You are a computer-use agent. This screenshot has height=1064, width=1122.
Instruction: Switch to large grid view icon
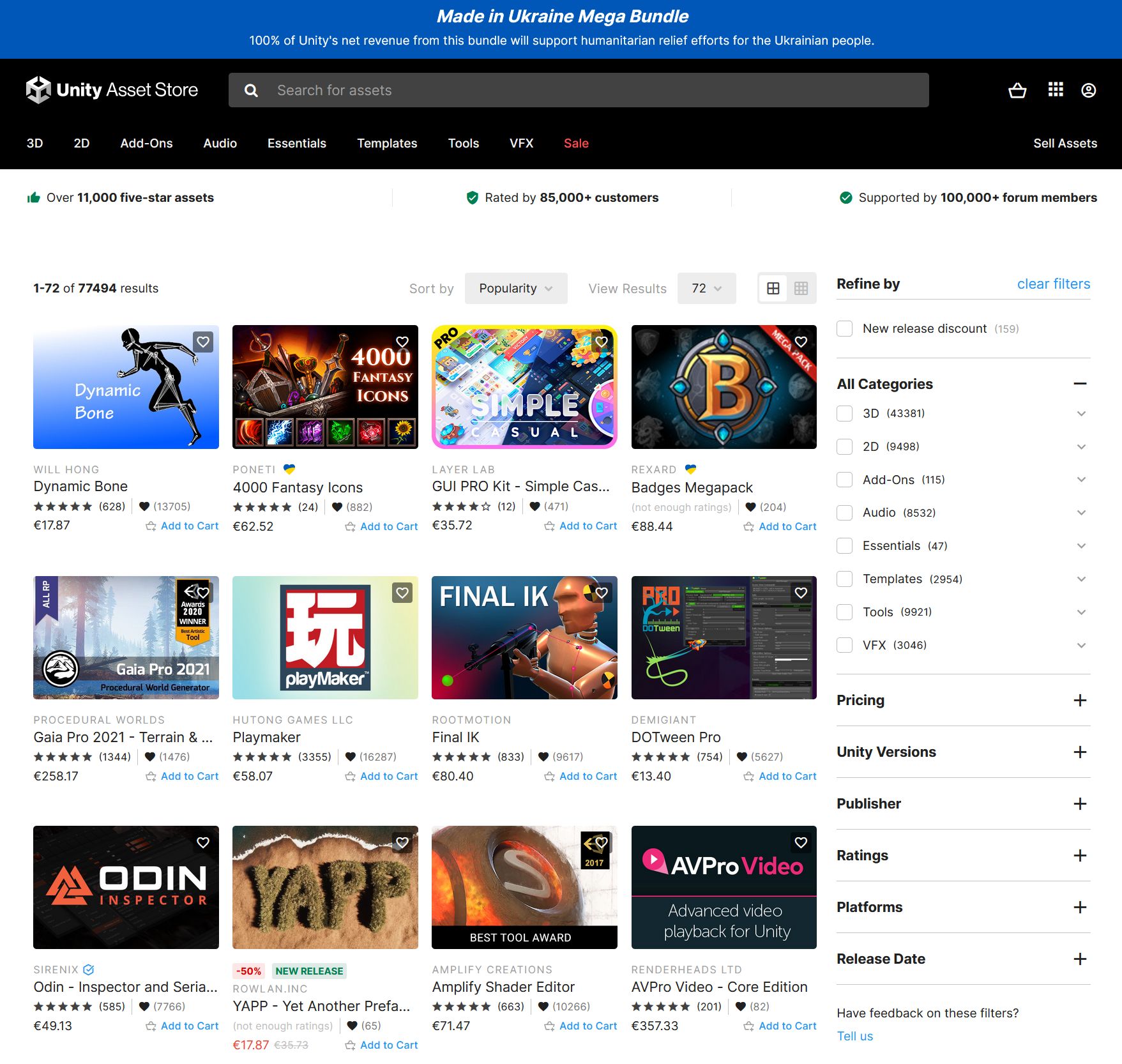pos(773,288)
